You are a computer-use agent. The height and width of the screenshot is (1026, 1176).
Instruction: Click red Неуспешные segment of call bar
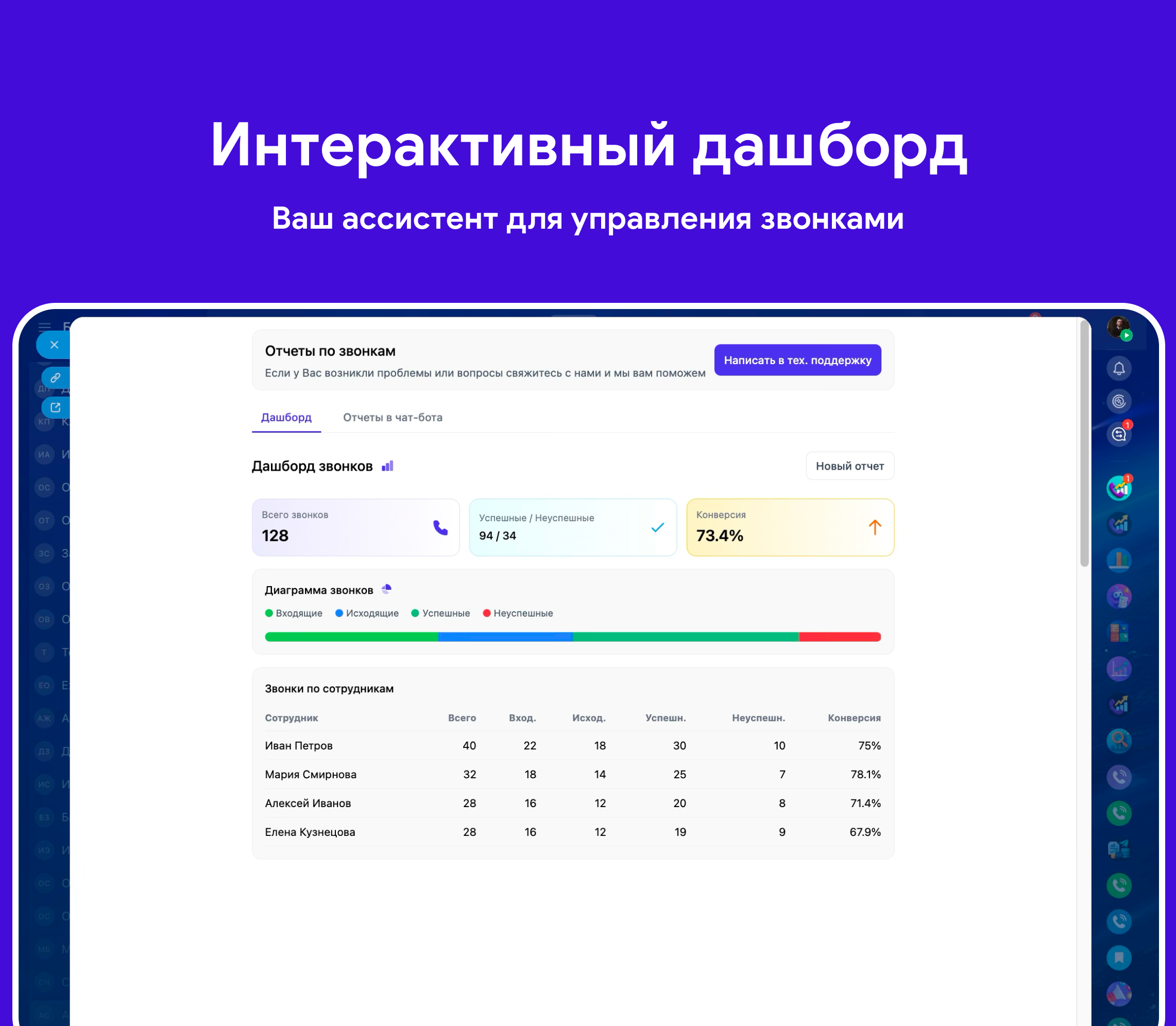pyautogui.click(x=839, y=637)
